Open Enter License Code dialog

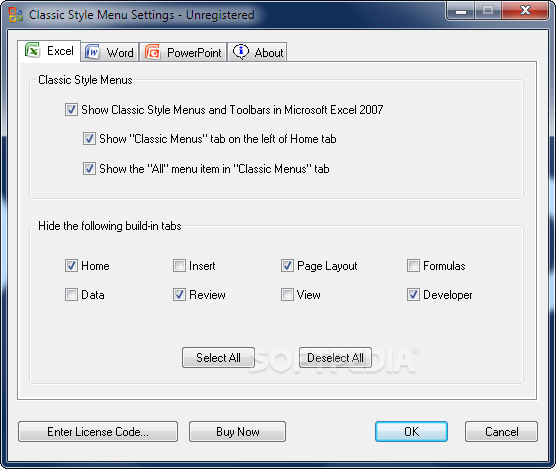pyautogui.click(x=98, y=431)
